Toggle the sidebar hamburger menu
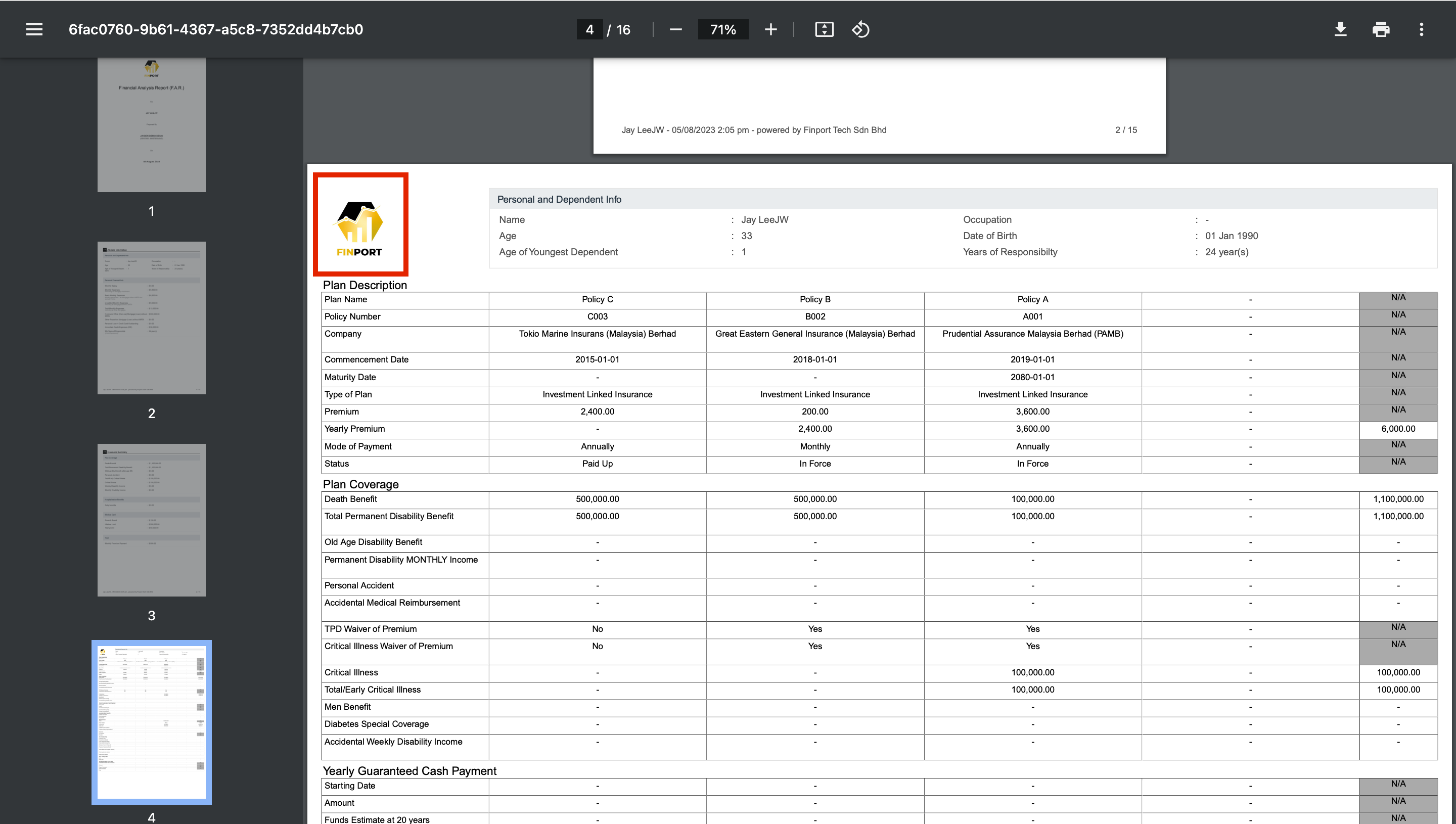This screenshot has width=1456, height=824. 34,29
